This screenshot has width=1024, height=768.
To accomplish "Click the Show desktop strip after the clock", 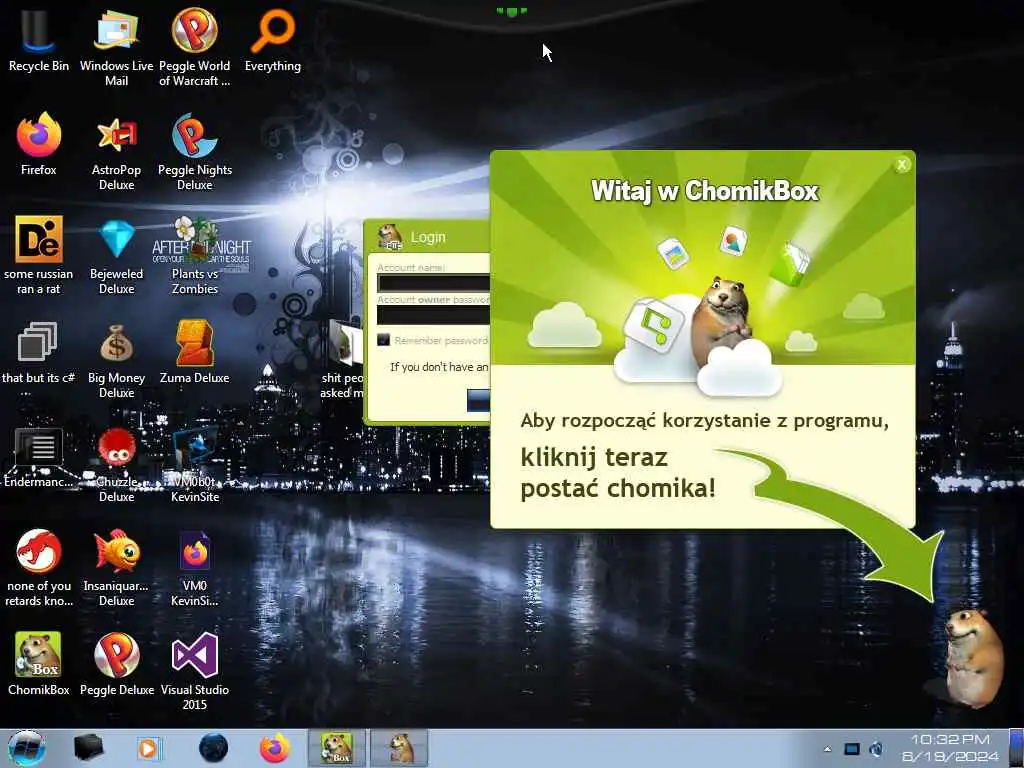I will (x=1016, y=748).
